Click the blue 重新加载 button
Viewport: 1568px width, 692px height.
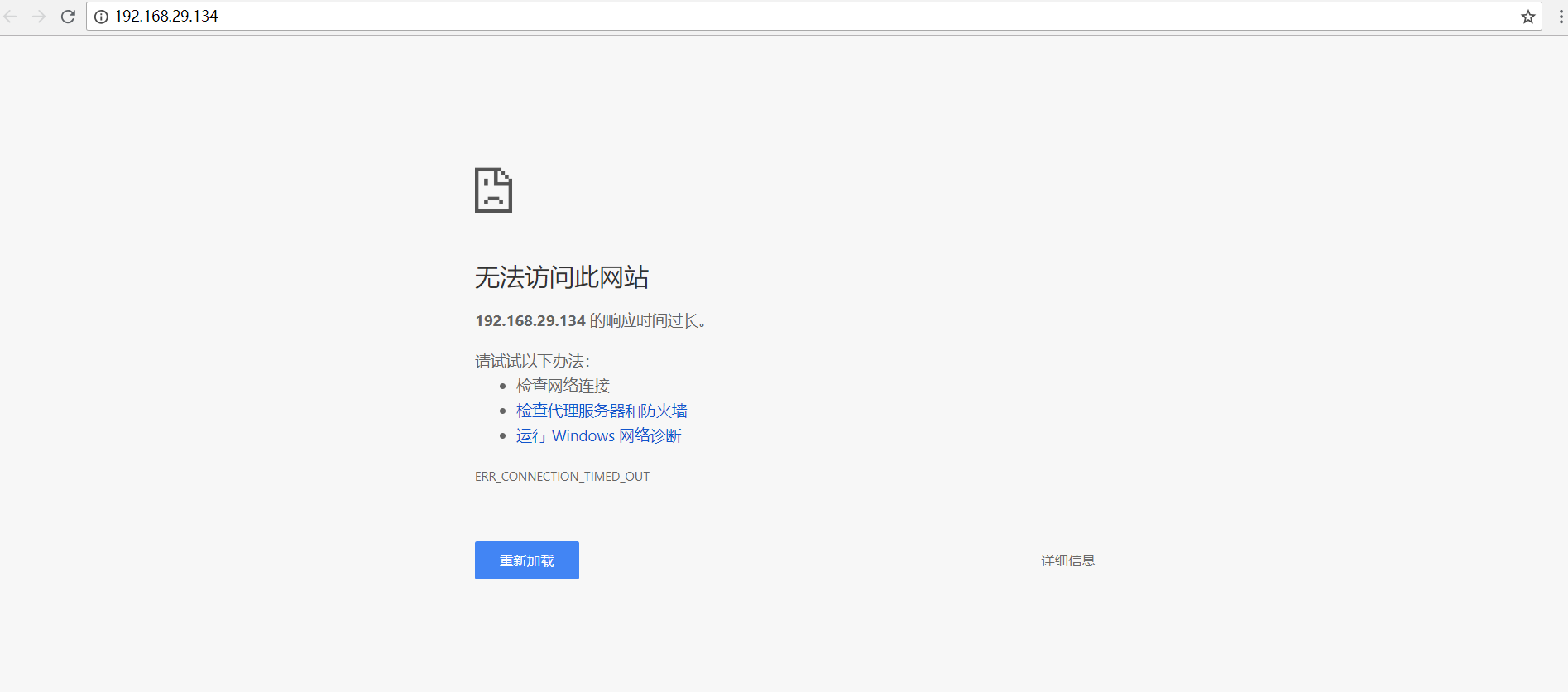click(x=527, y=560)
